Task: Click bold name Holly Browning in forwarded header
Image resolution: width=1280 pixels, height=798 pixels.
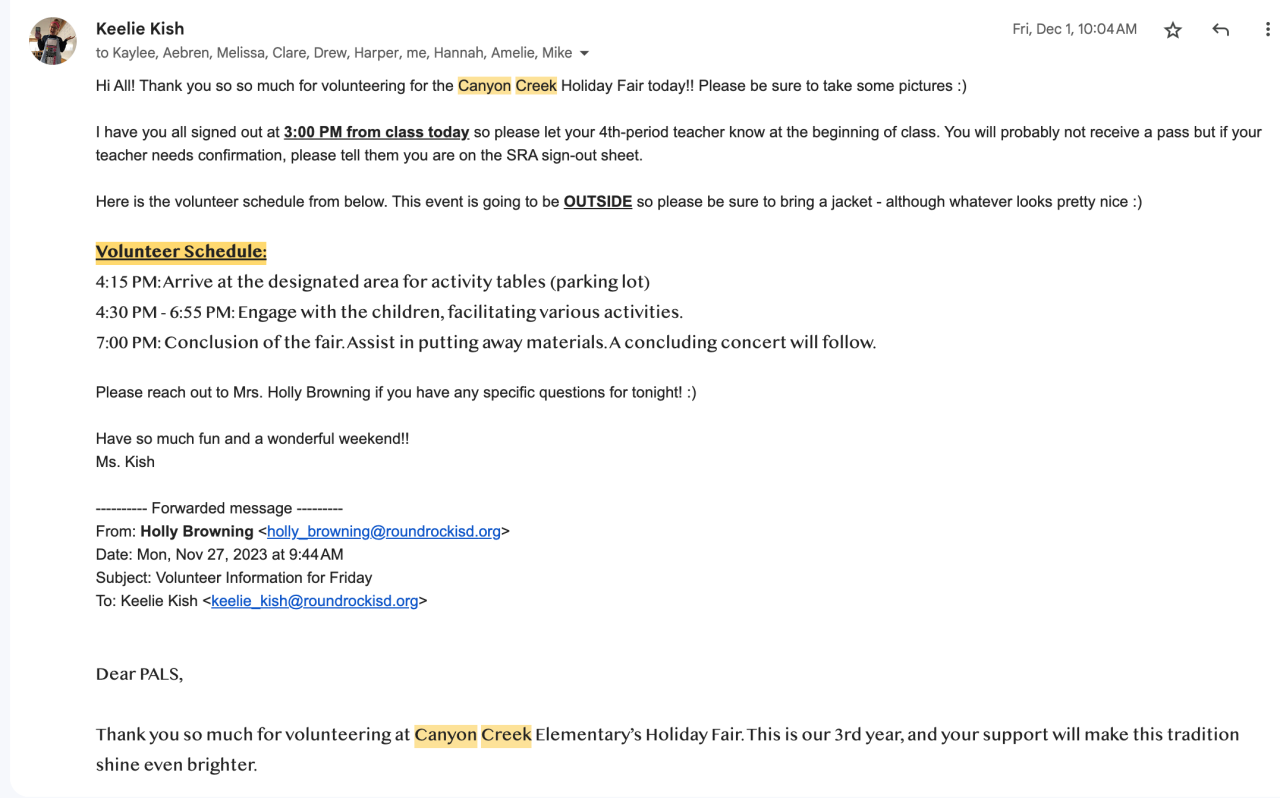Action: point(196,531)
